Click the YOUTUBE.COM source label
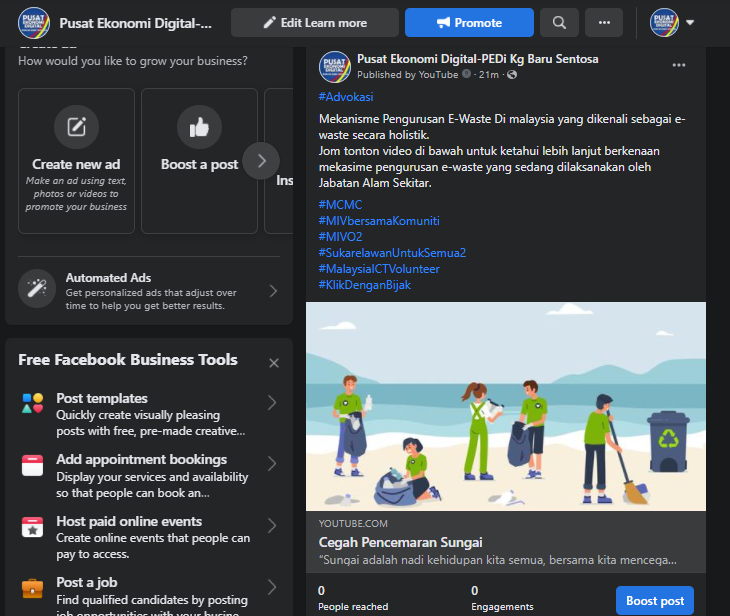The width and height of the screenshot is (730, 616). point(353,524)
